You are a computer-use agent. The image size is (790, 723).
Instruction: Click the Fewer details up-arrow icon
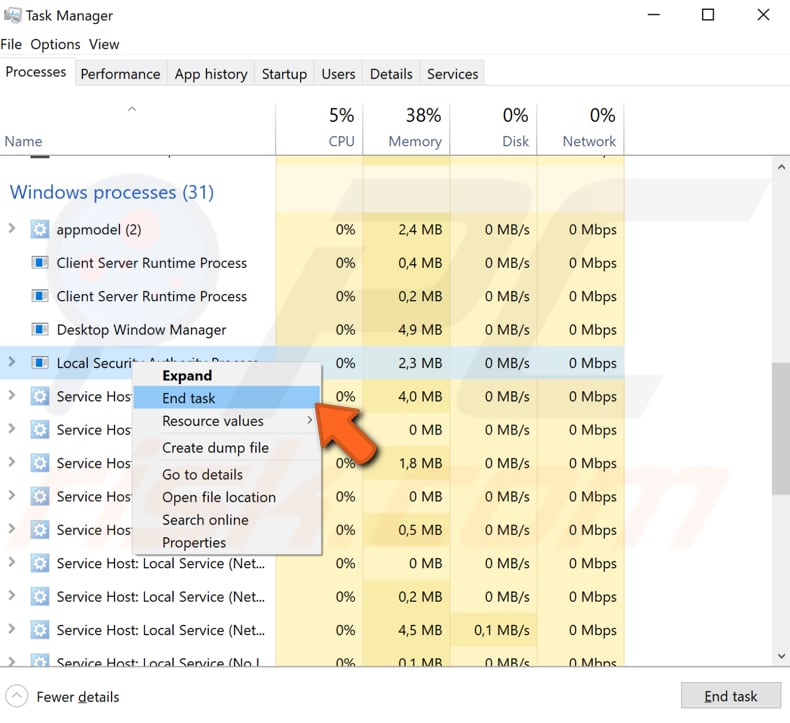tap(17, 696)
